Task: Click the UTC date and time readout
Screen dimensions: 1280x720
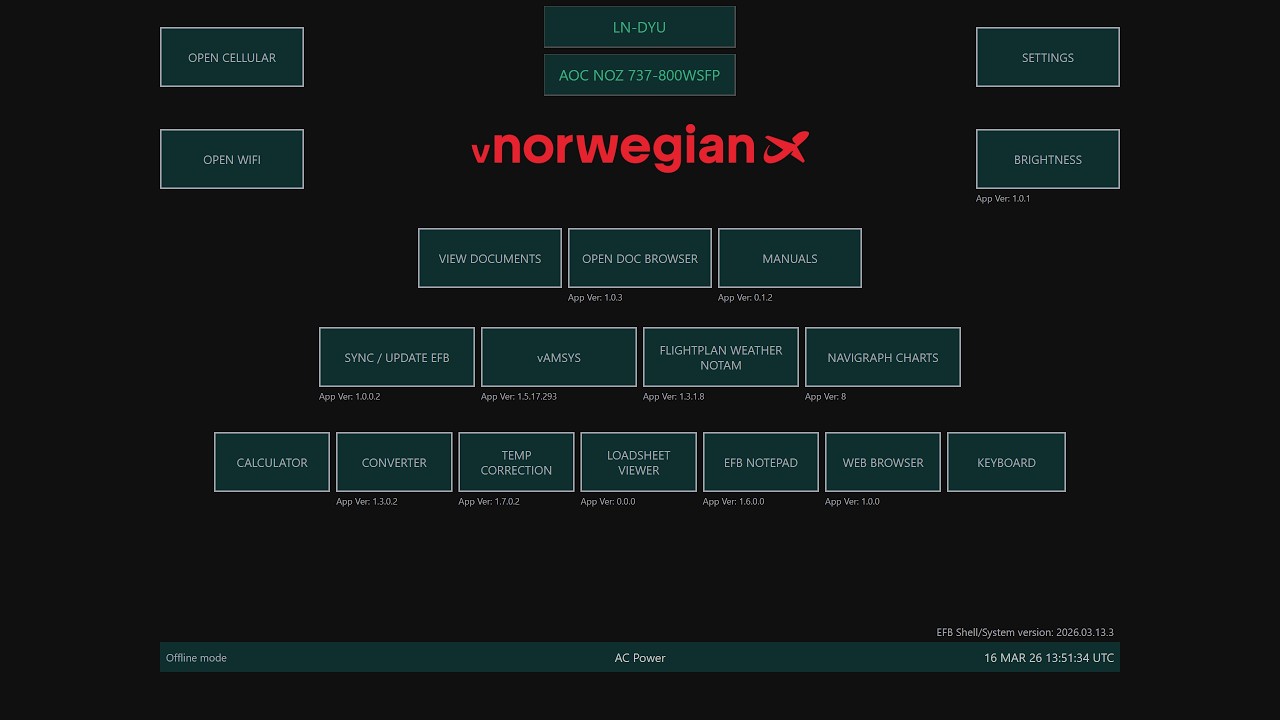Action: [1049, 658]
